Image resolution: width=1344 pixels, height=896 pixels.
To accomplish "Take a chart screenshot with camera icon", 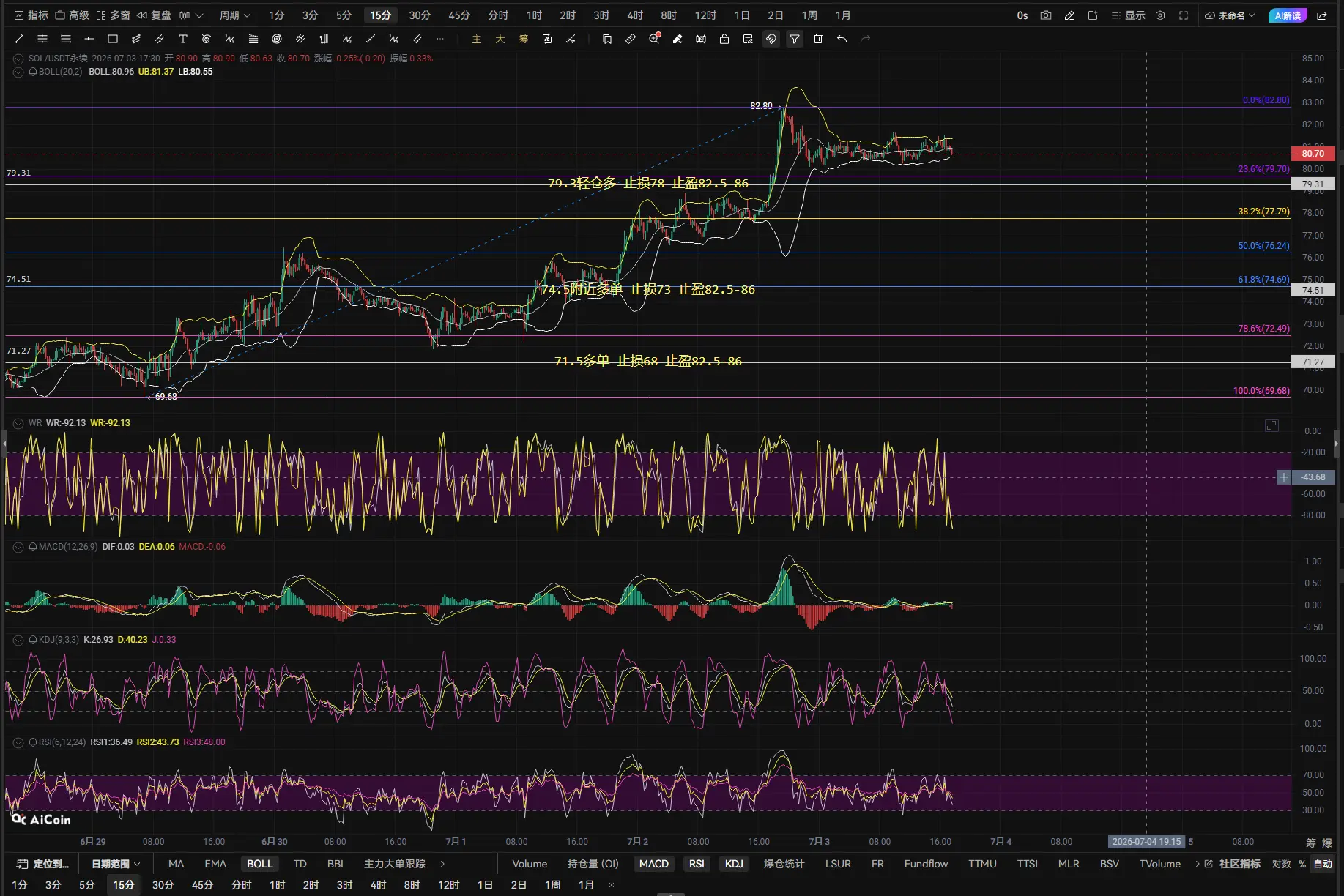I will tap(1046, 15).
